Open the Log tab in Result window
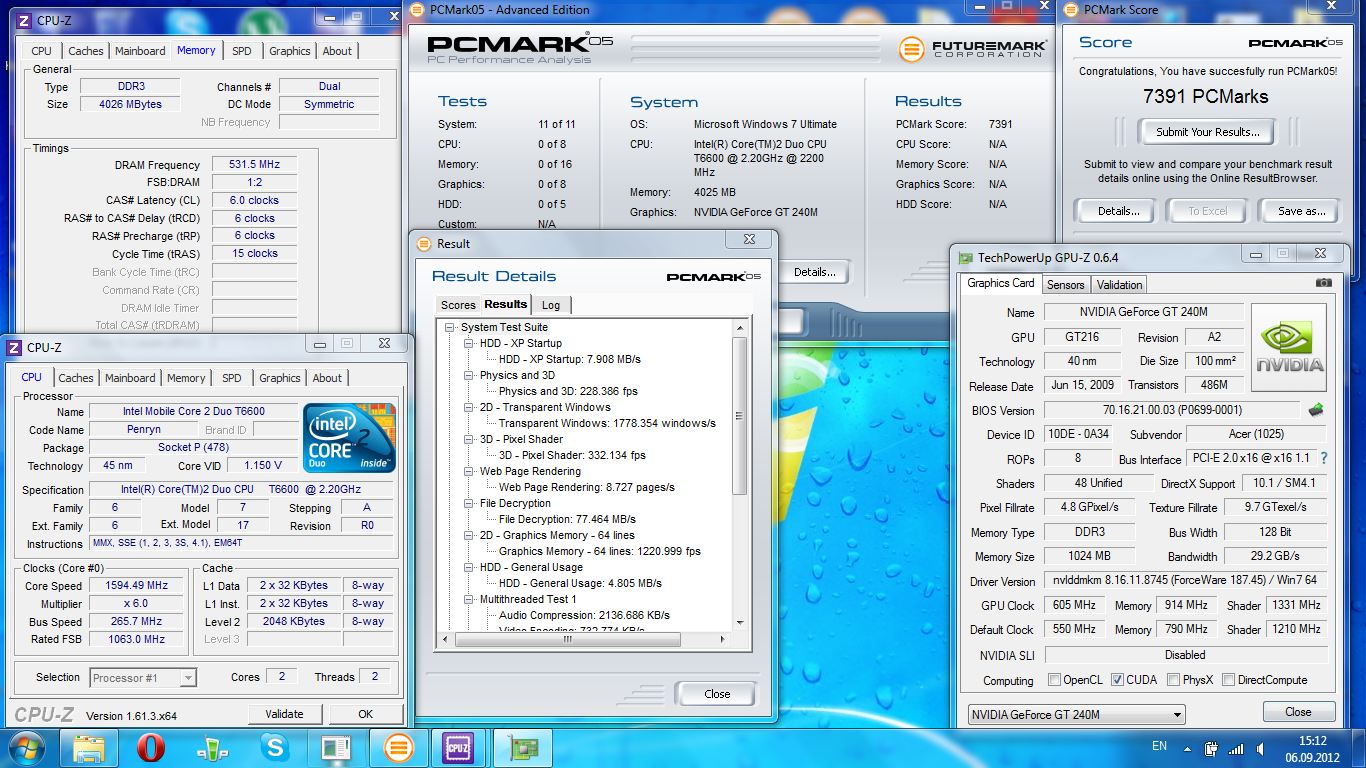The width and height of the screenshot is (1366, 768). pos(551,305)
